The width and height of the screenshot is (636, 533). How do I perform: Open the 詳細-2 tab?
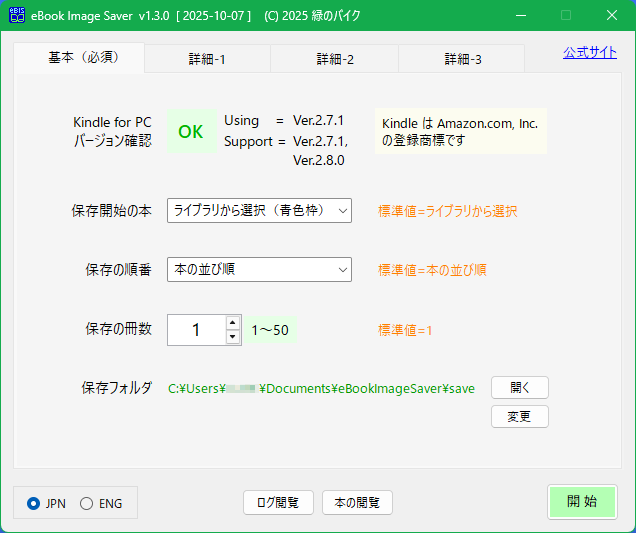334,59
